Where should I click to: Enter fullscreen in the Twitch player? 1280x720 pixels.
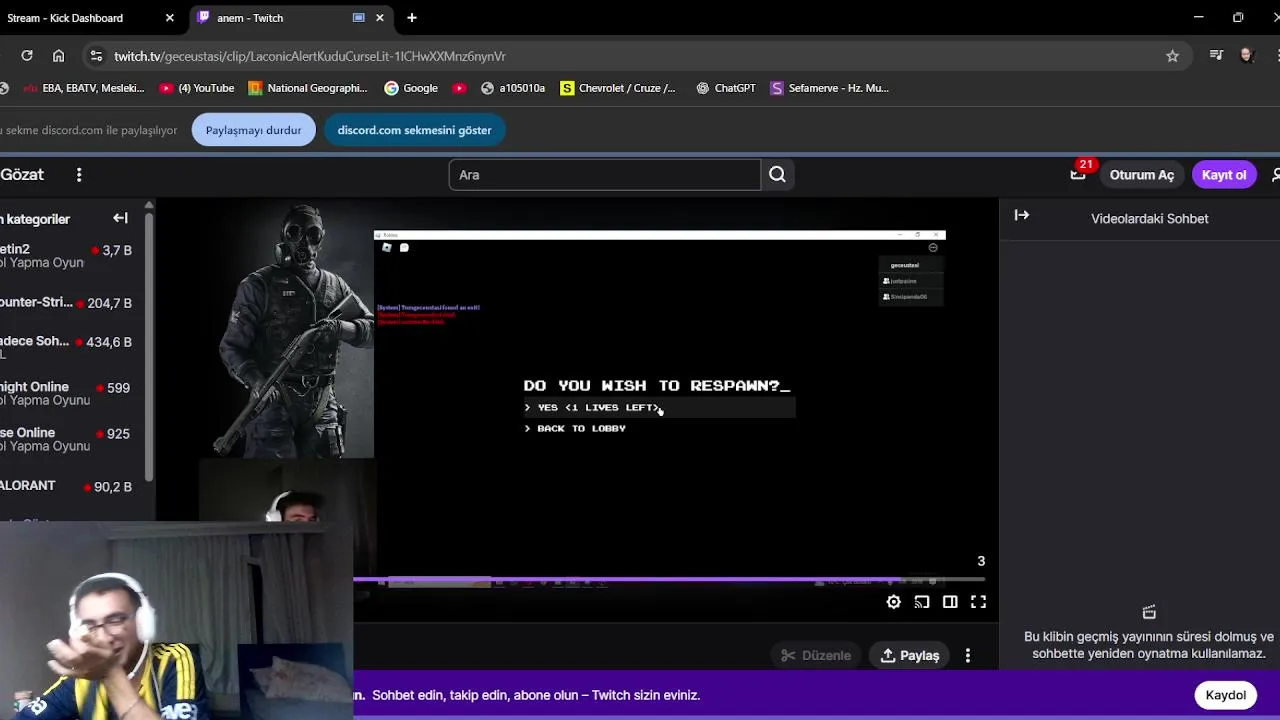(x=978, y=602)
